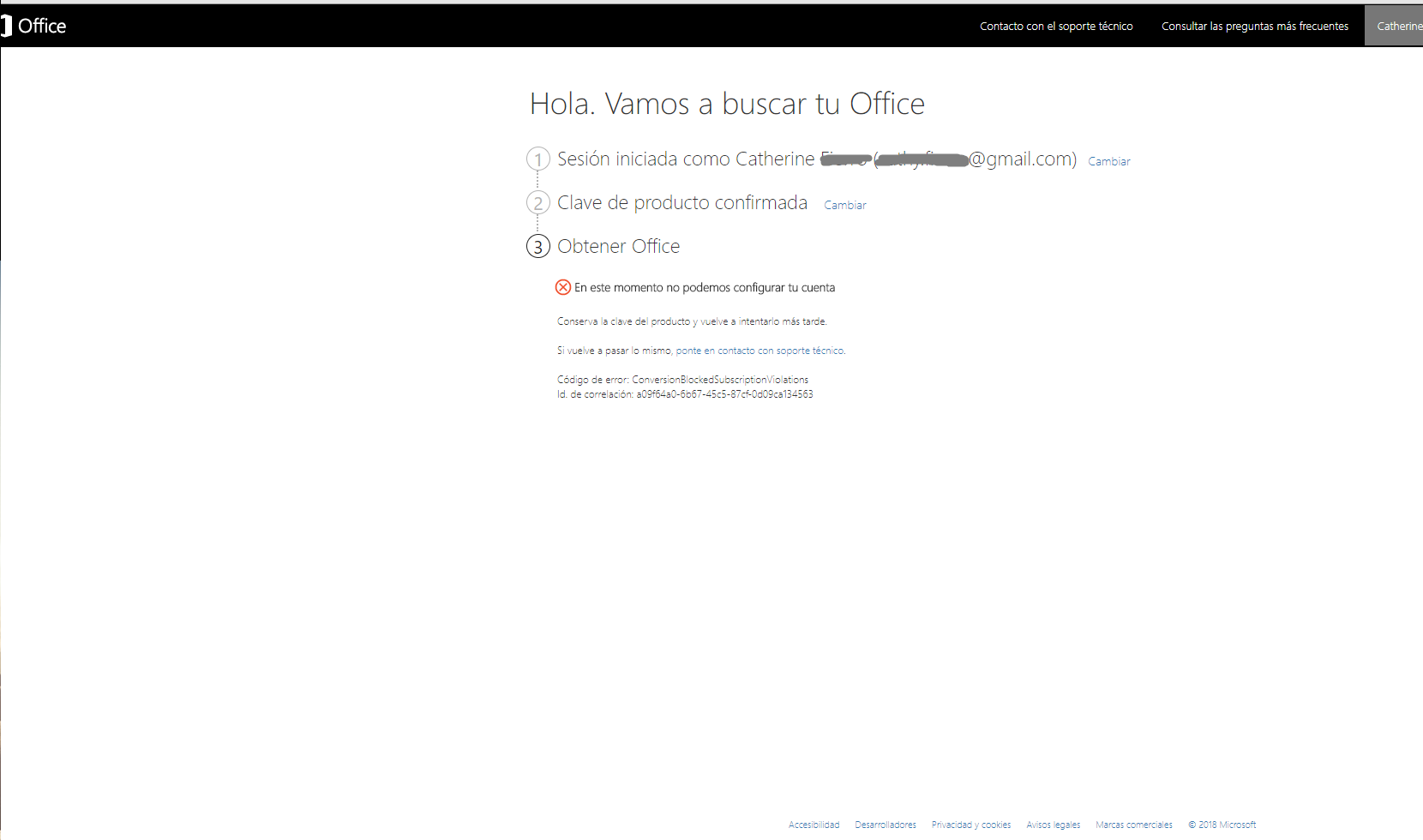1423x840 pixels.
Task: Open Desarrolladores footer link
Action: pos(886,825)
